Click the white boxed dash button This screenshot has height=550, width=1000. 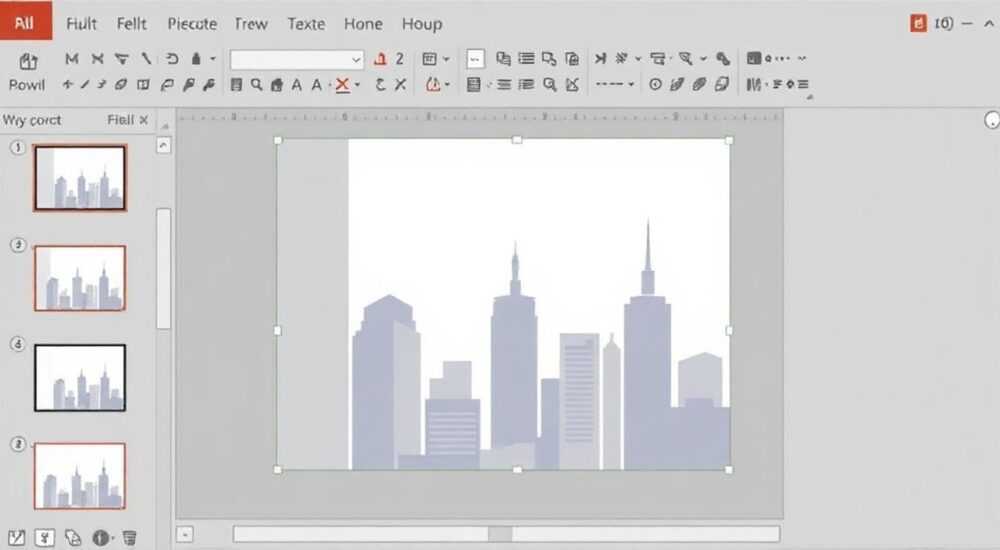[475, 59]
